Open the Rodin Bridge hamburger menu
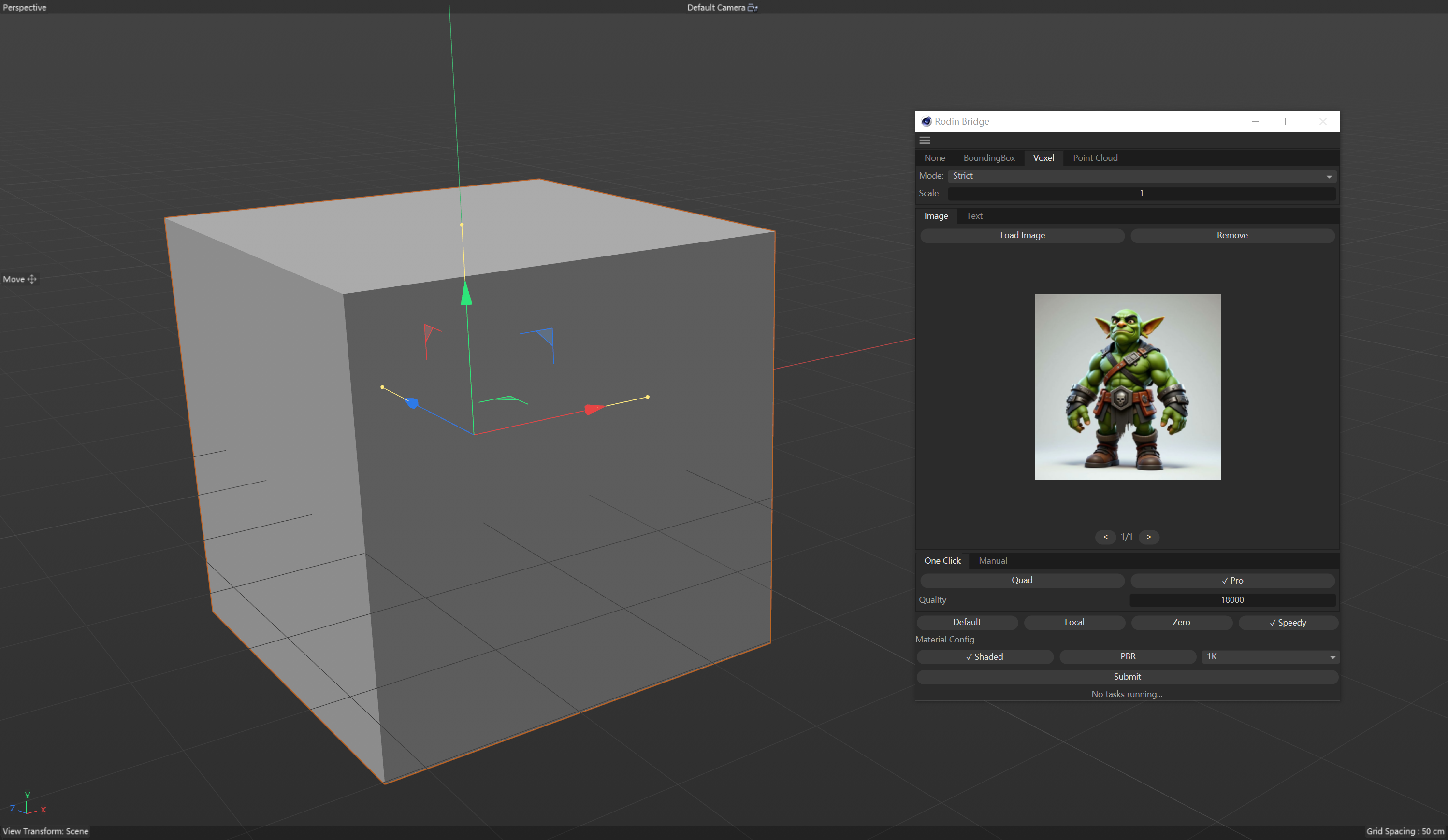Screen dimensions: 1448x840 coord(925,140)
